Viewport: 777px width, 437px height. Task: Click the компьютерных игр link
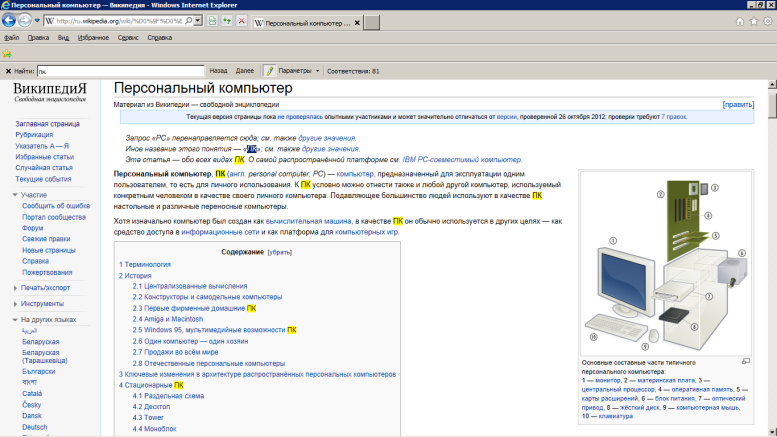367,232
